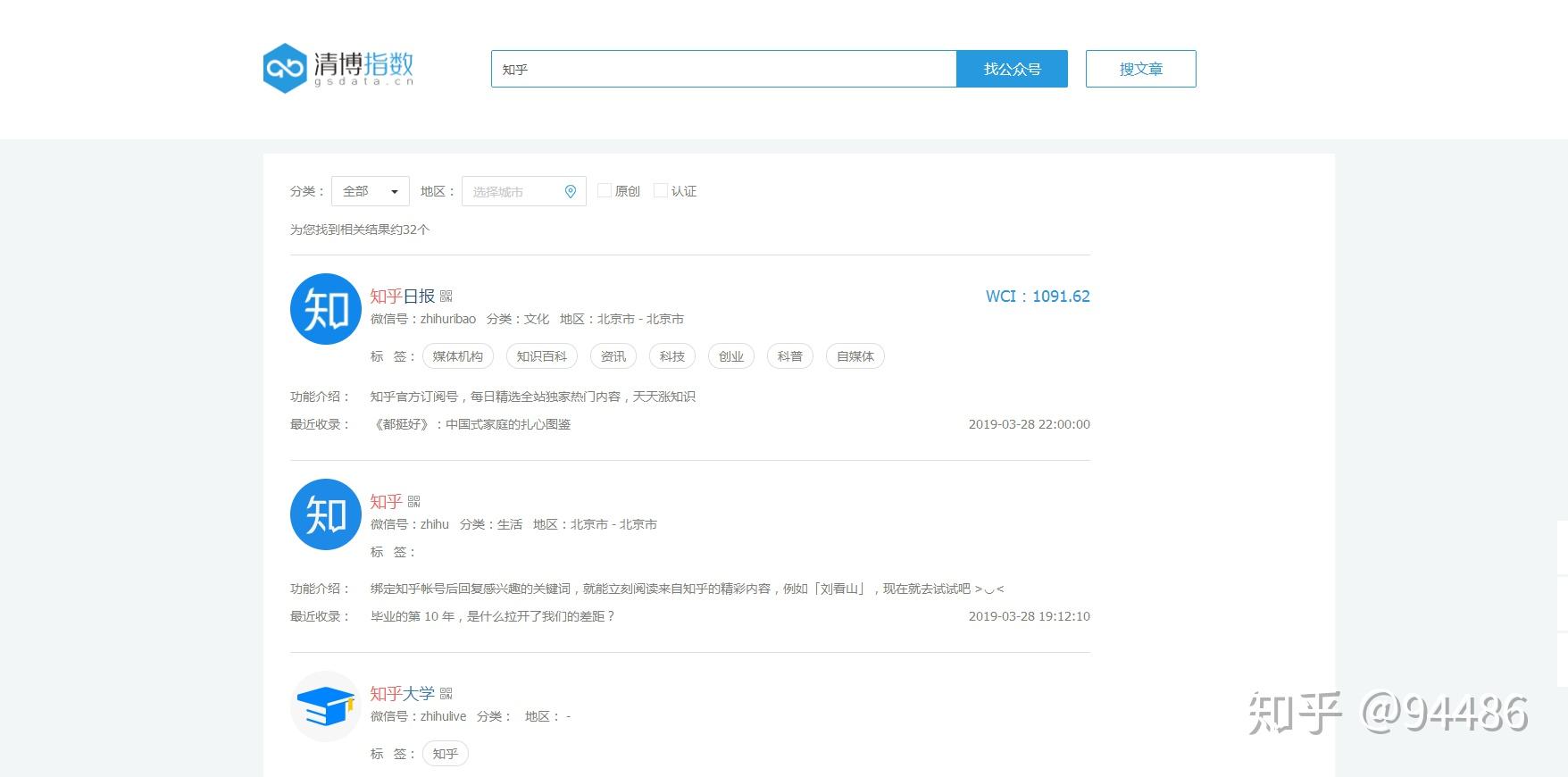The height and width of the screenshot is (777, 1568).
Task: Click 微信号：zhihulive text
Action: 419,716
